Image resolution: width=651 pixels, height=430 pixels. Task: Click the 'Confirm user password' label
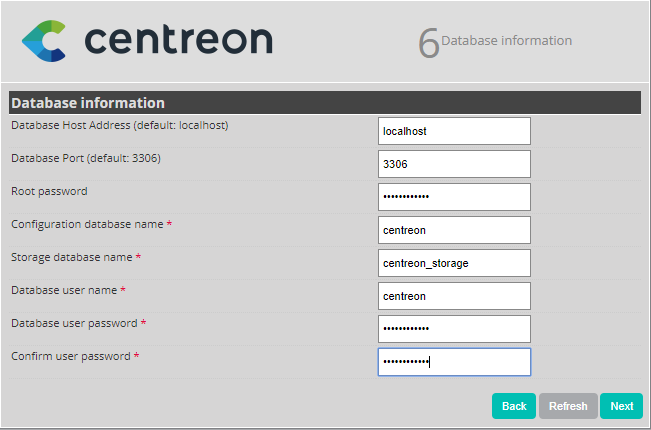[x=71, y=356]
